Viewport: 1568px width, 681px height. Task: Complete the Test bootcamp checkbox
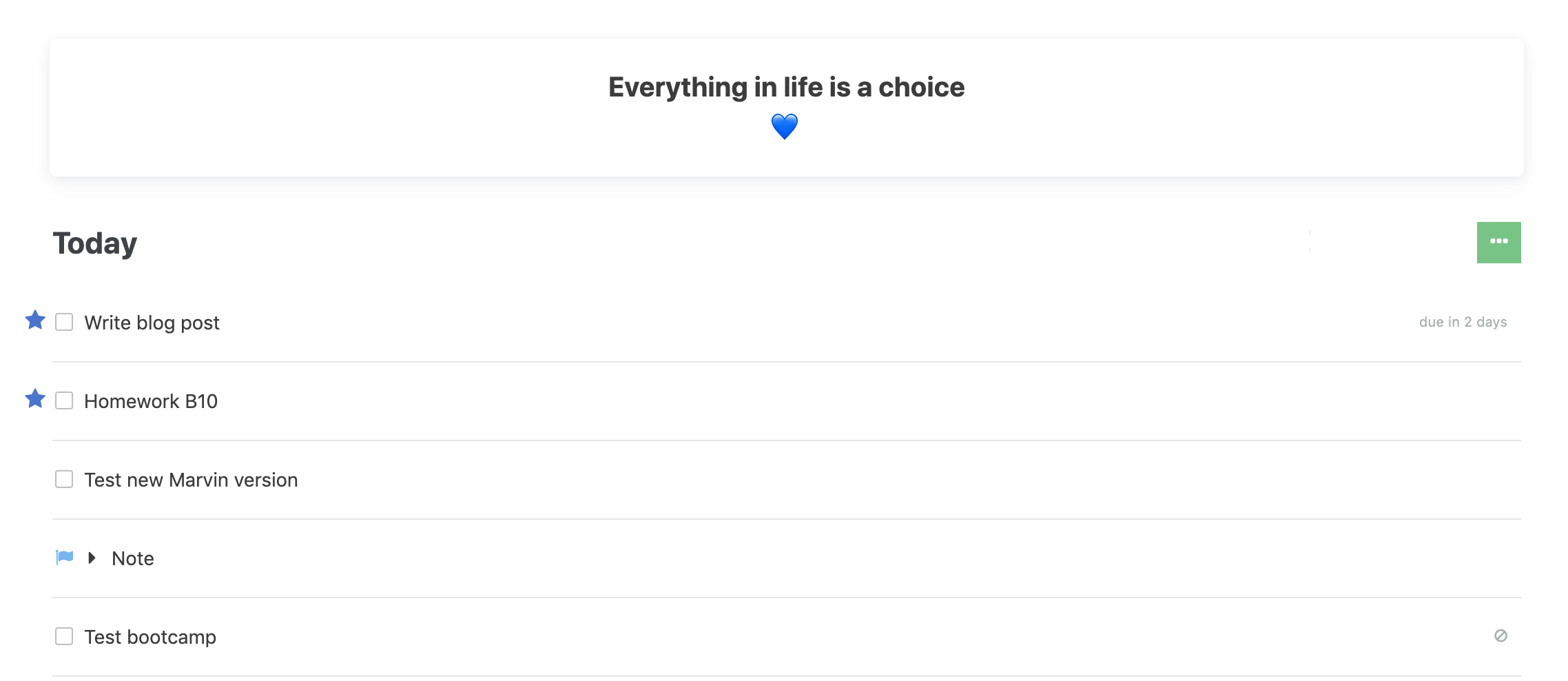coord(64,636)
